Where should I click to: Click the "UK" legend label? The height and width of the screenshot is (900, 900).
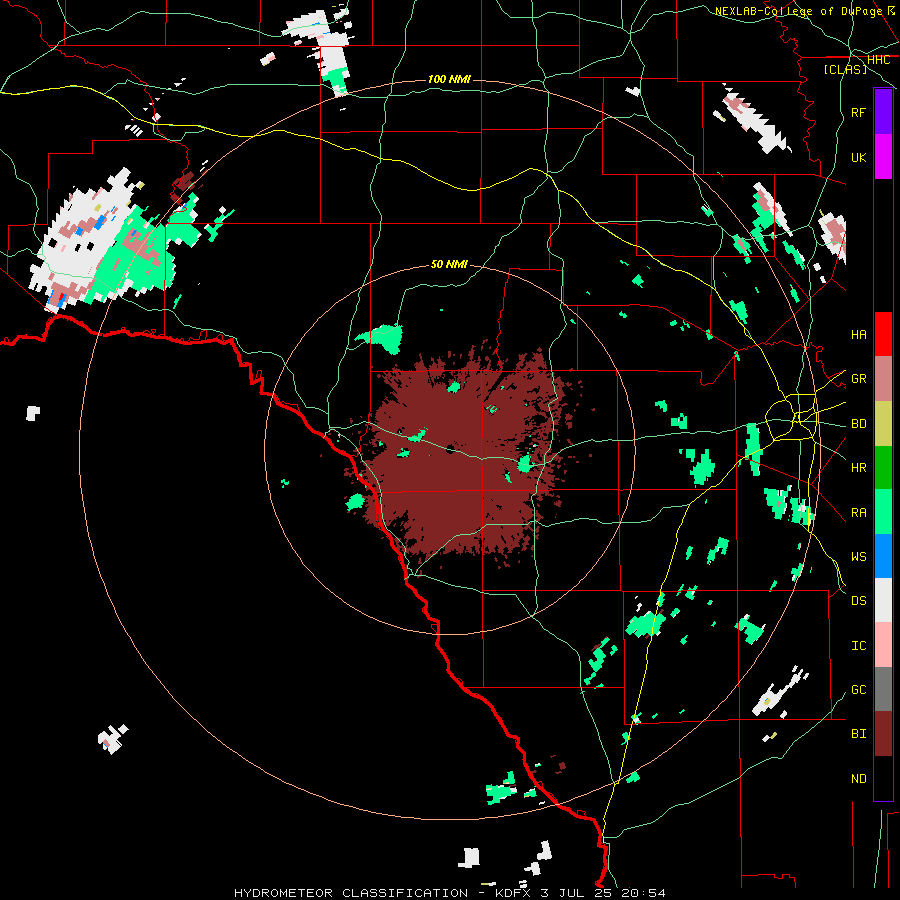tap(859, 157)
